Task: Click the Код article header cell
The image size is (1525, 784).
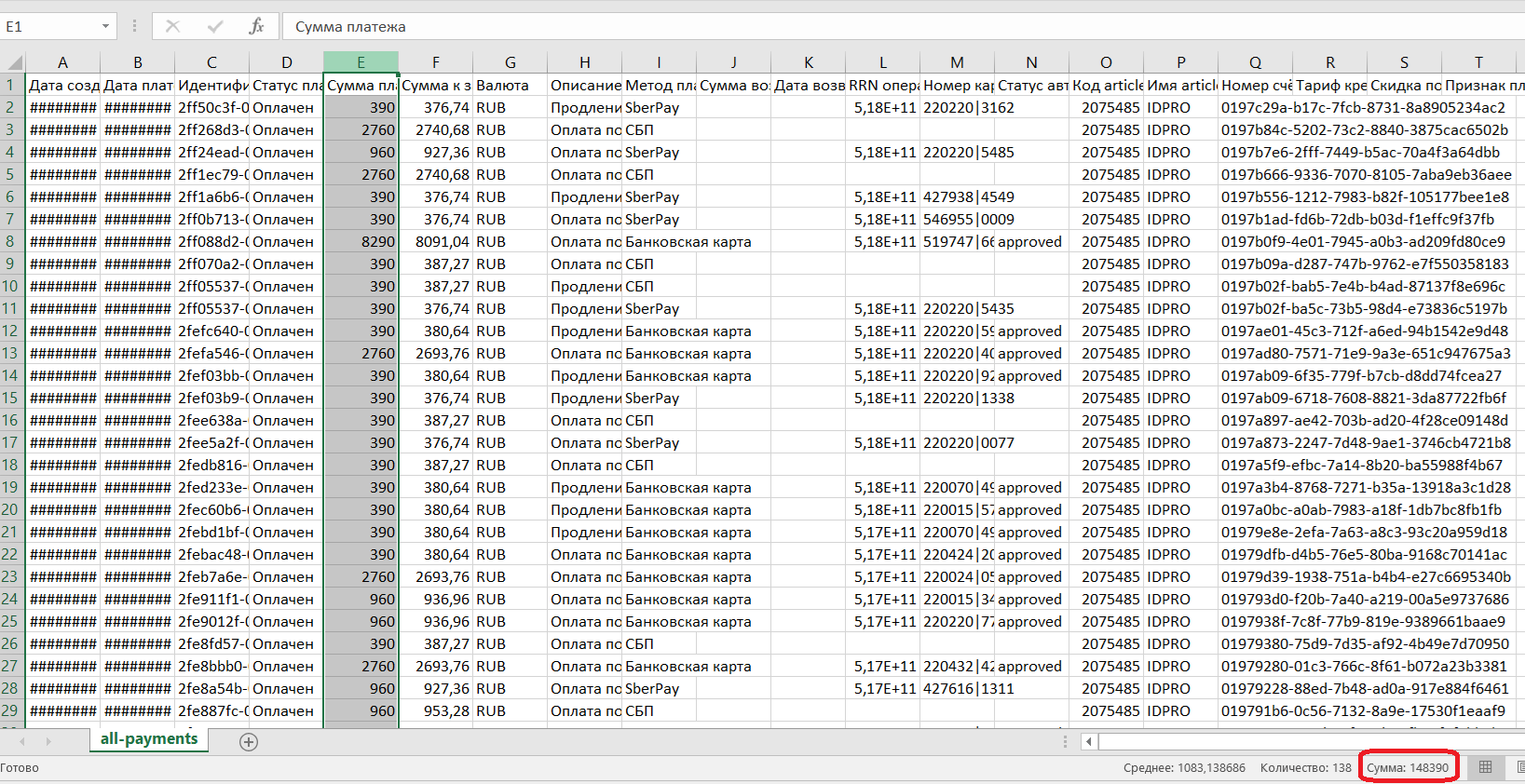Action: (1106, 85)
